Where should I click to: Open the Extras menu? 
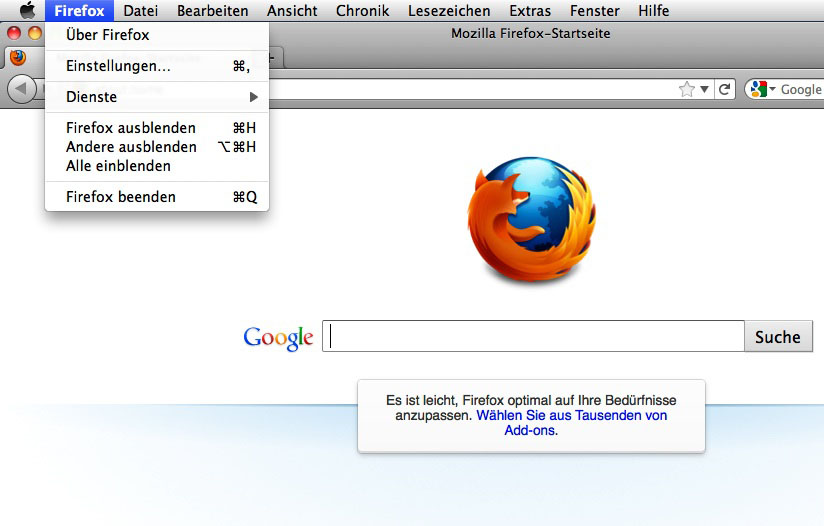pos(530,11)
